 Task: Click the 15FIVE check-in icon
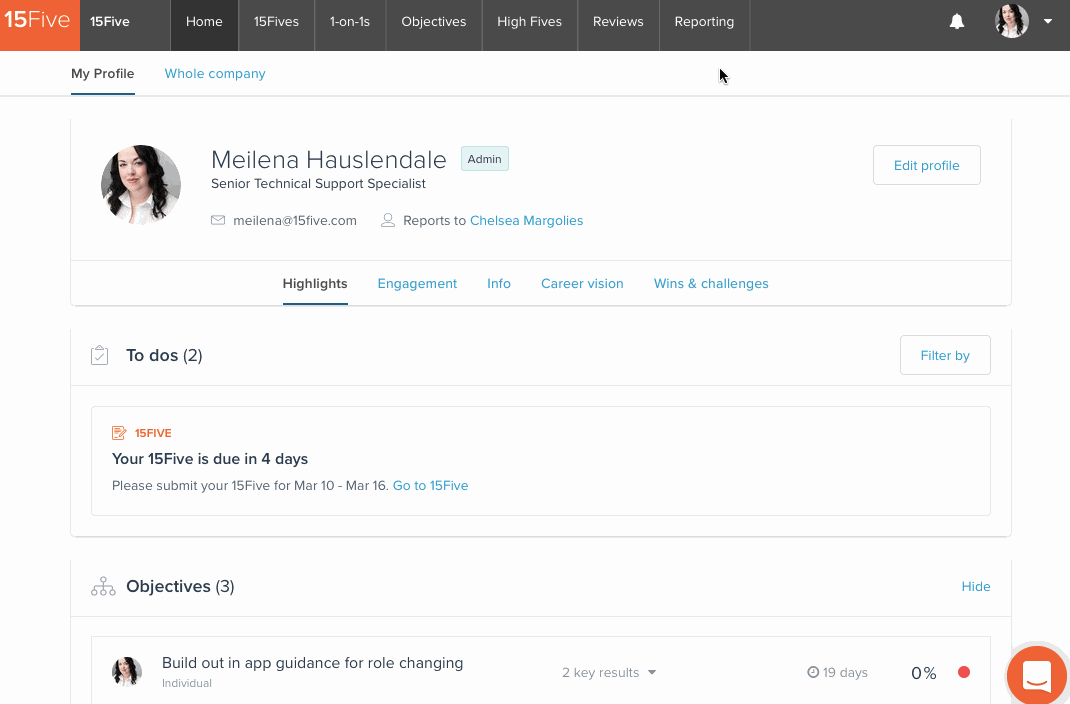click(119, 432)
